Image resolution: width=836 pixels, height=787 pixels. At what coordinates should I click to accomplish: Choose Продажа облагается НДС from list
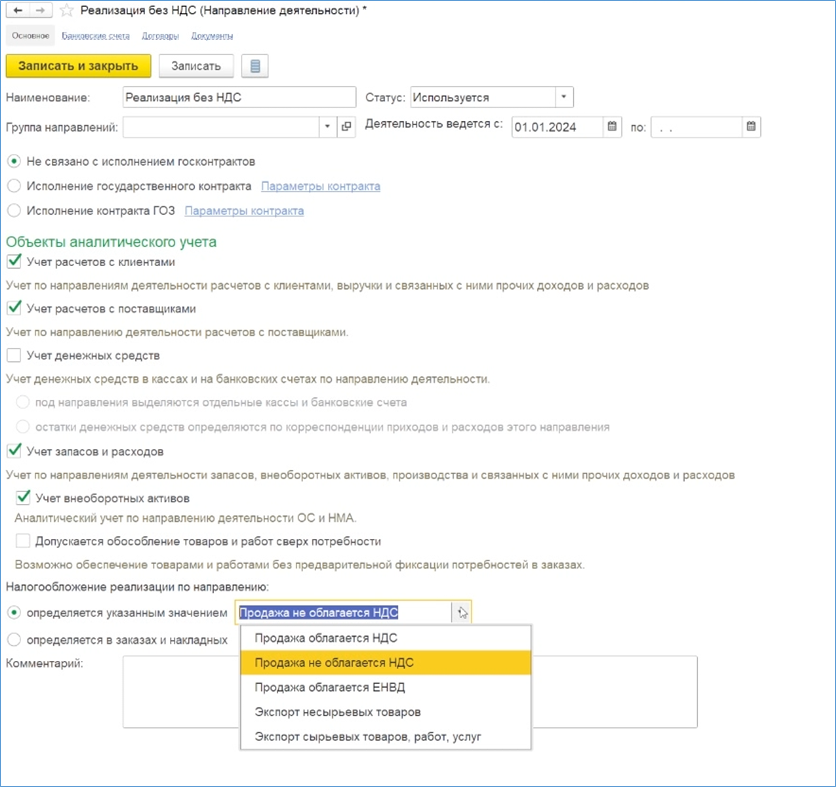pos(386,638)
